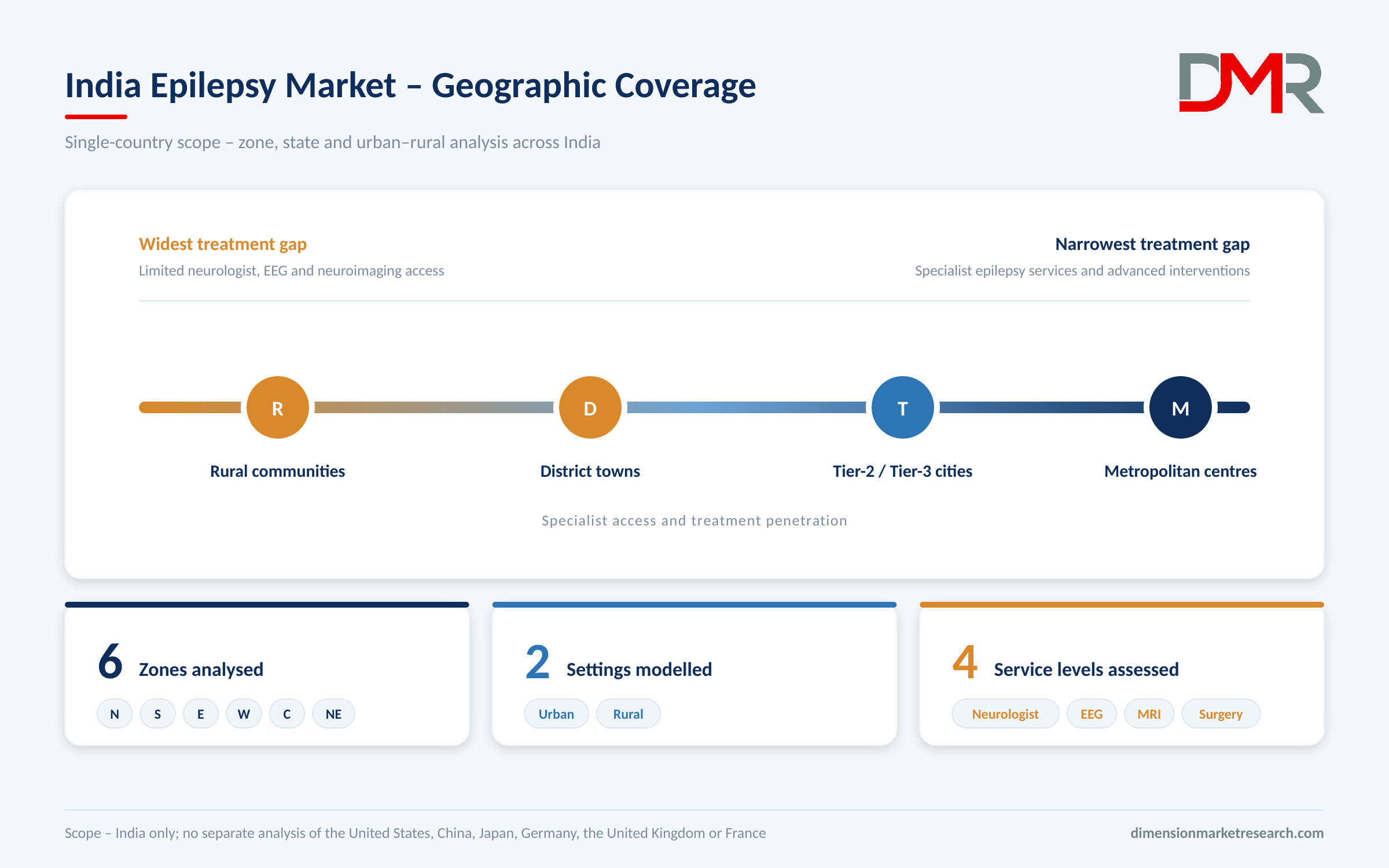Select the Neurologist service chip

coord(1005,713)
